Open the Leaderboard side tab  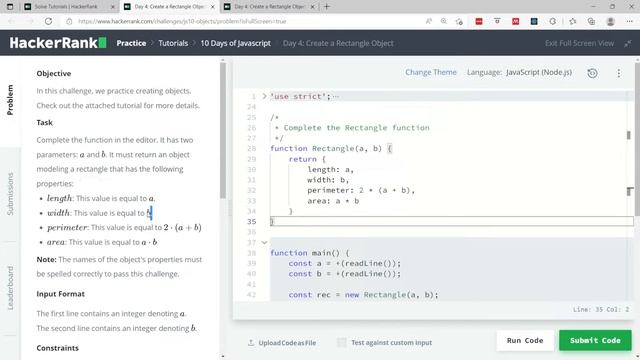(10, 288)
